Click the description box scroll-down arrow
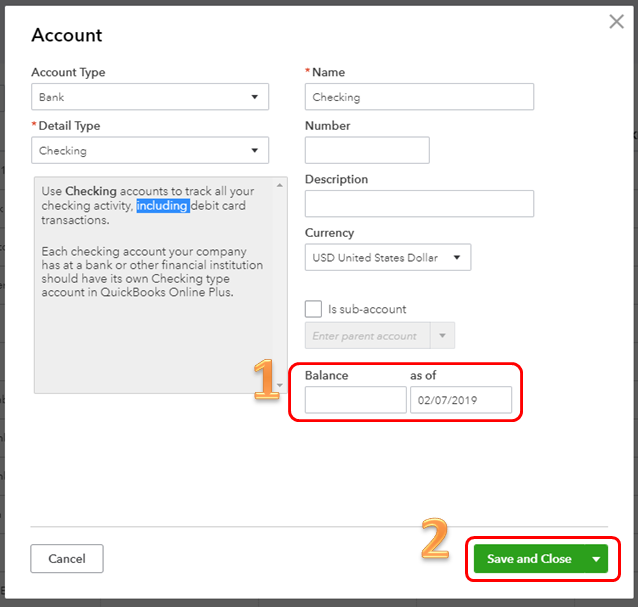Image resolution: width=638 pixels, height=607 pixels. [x=280, y=386]
